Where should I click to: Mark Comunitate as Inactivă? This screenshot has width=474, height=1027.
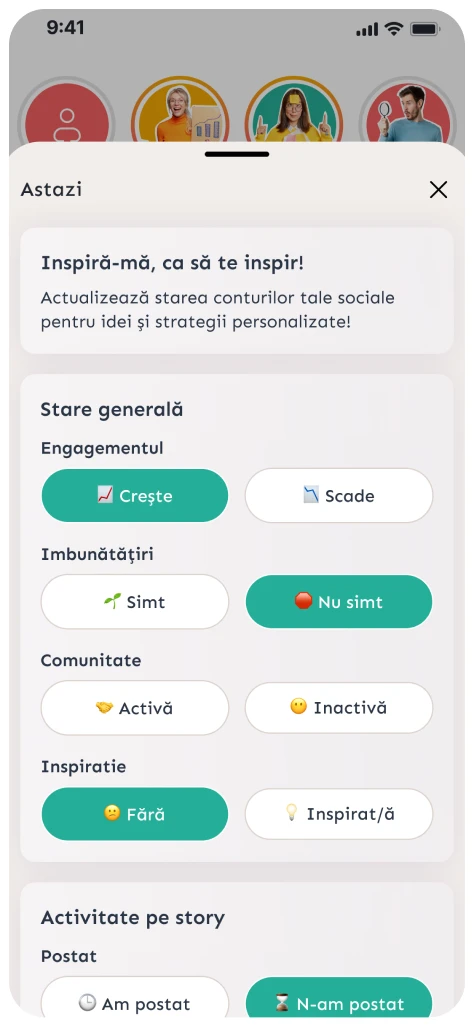click(339, 708)
